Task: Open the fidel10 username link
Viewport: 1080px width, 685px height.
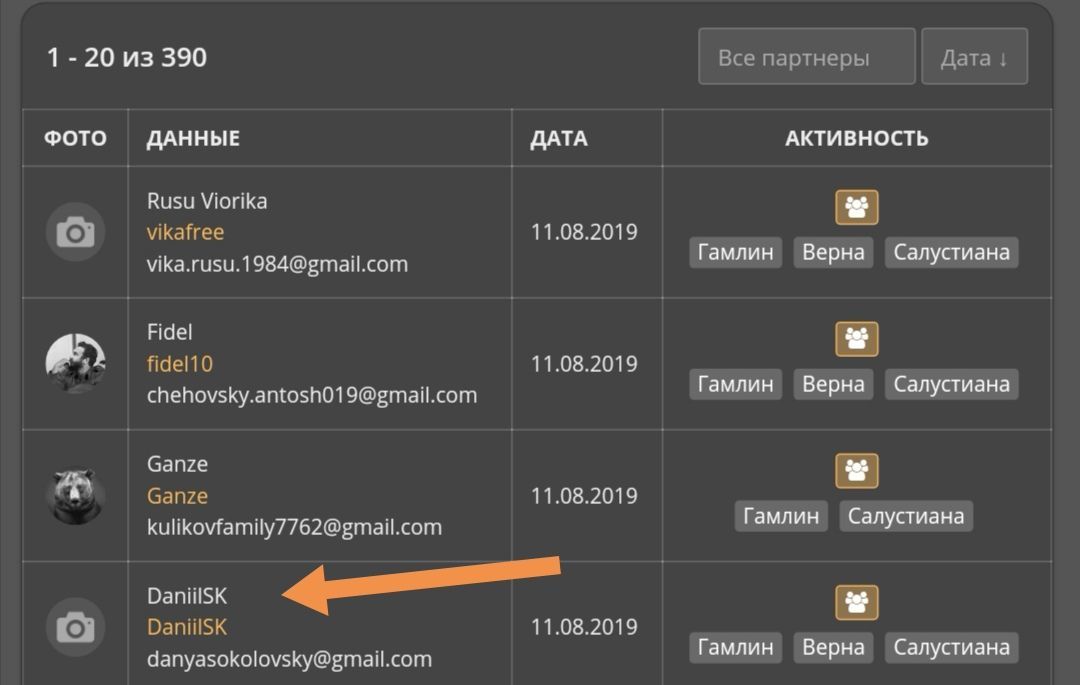Action: (180, 364)
